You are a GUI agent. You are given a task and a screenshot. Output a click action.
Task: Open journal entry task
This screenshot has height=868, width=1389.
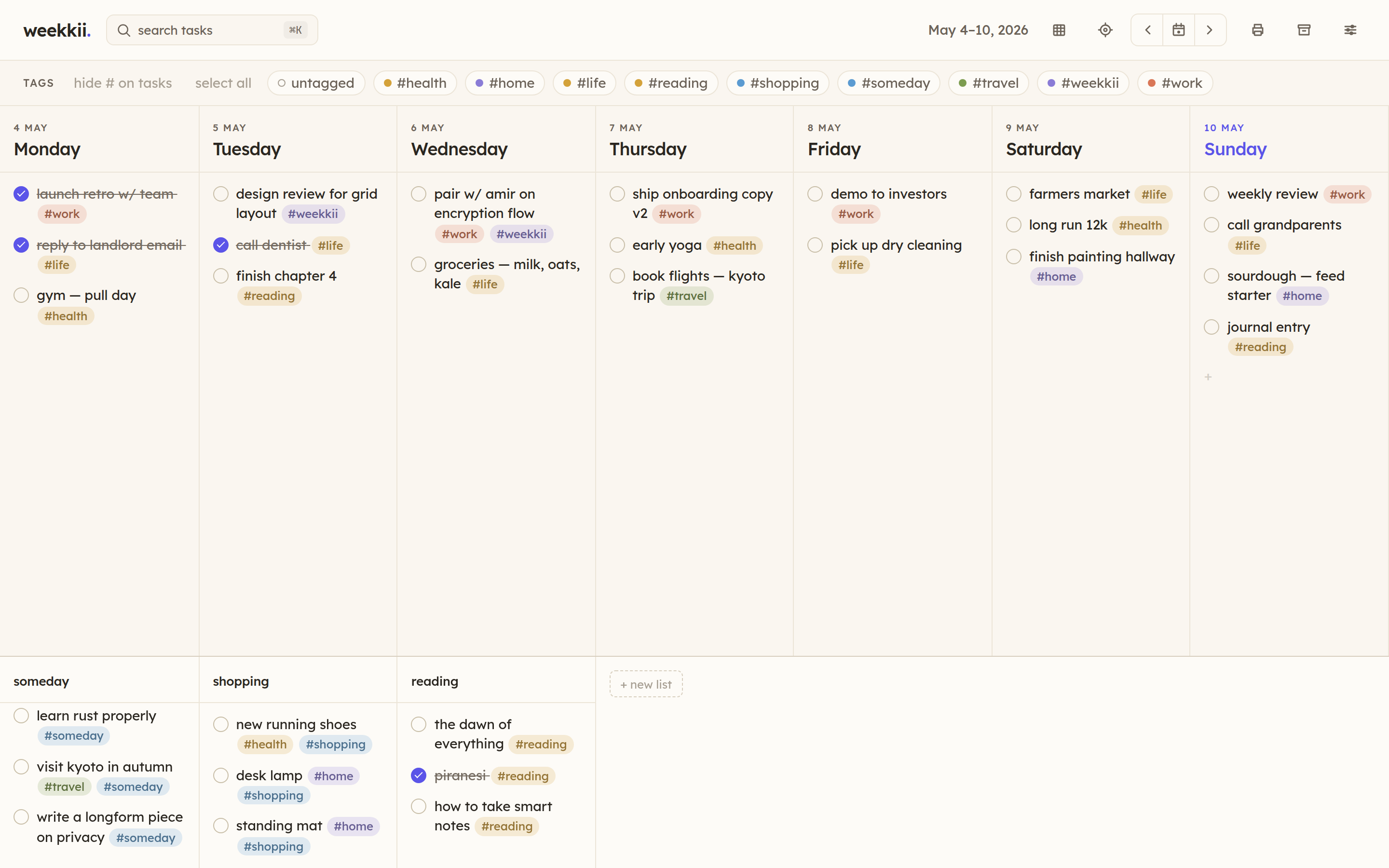tap(1268, 327)
